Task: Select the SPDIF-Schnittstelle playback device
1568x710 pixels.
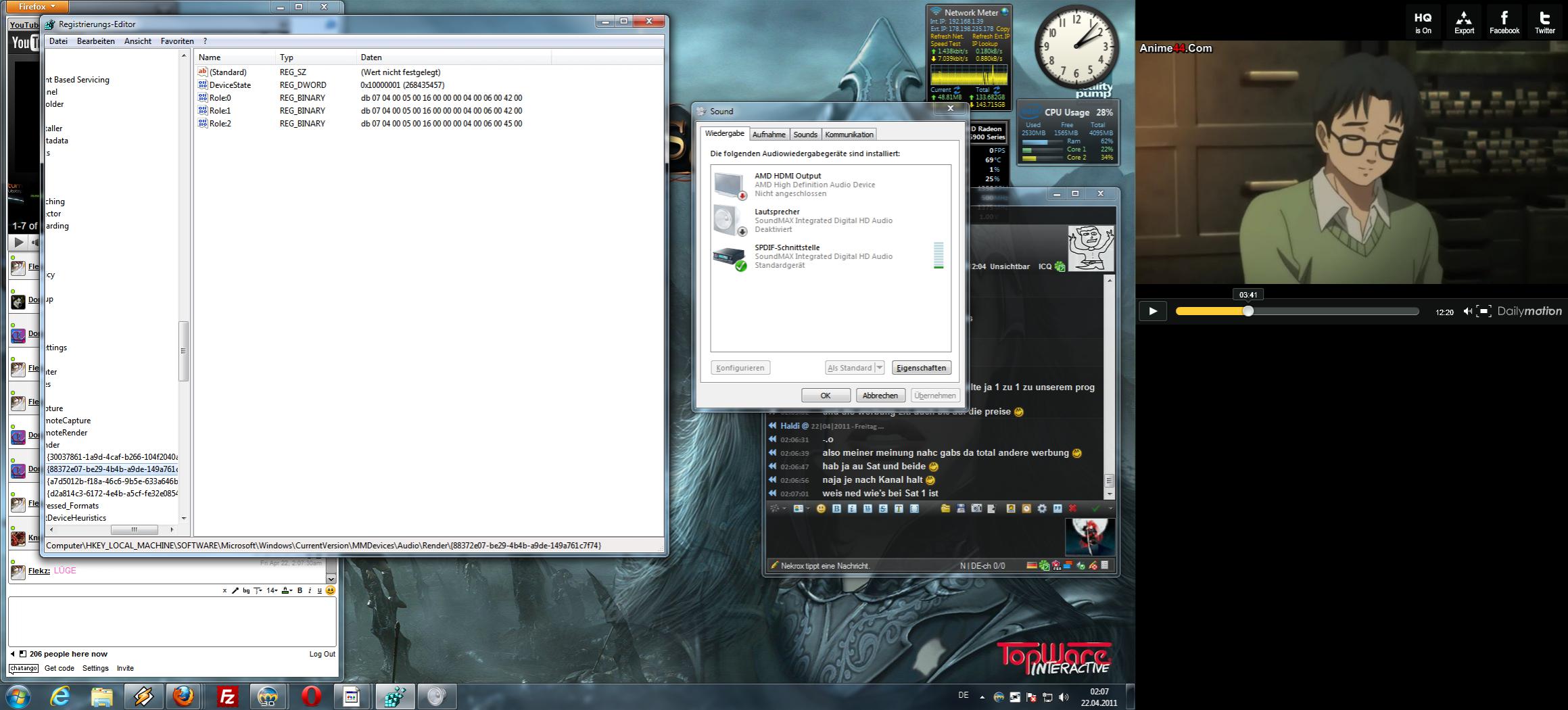Action: 830,256
